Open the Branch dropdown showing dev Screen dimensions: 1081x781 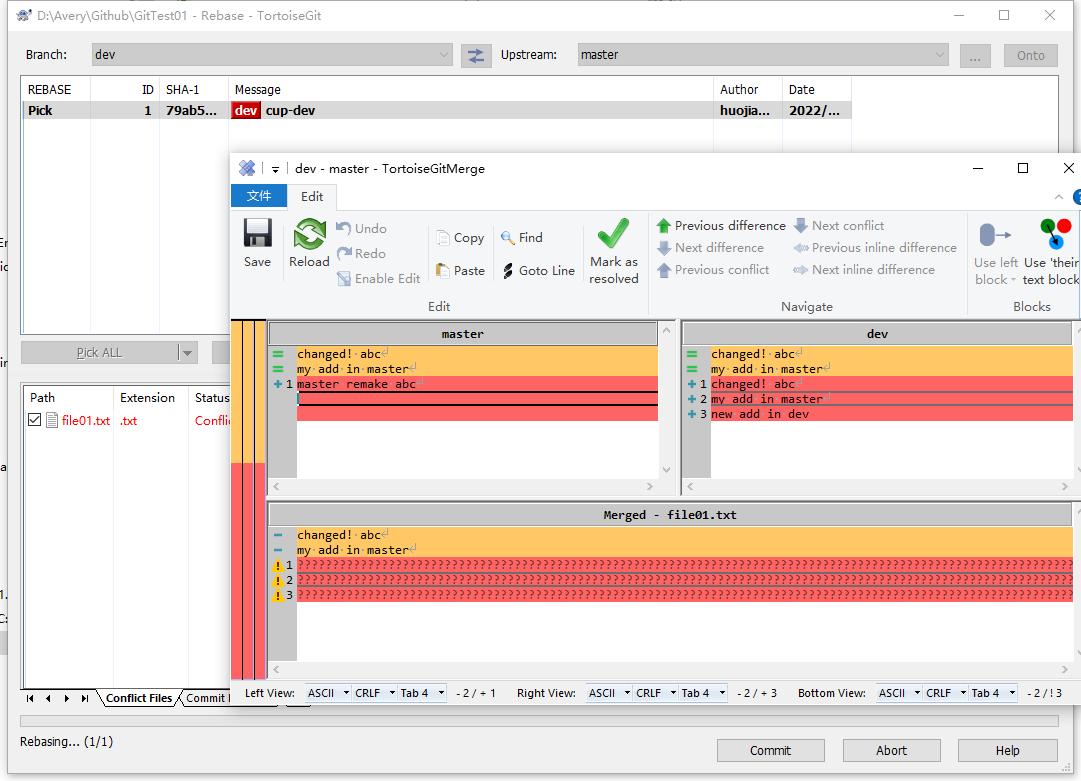pos(272,55)
